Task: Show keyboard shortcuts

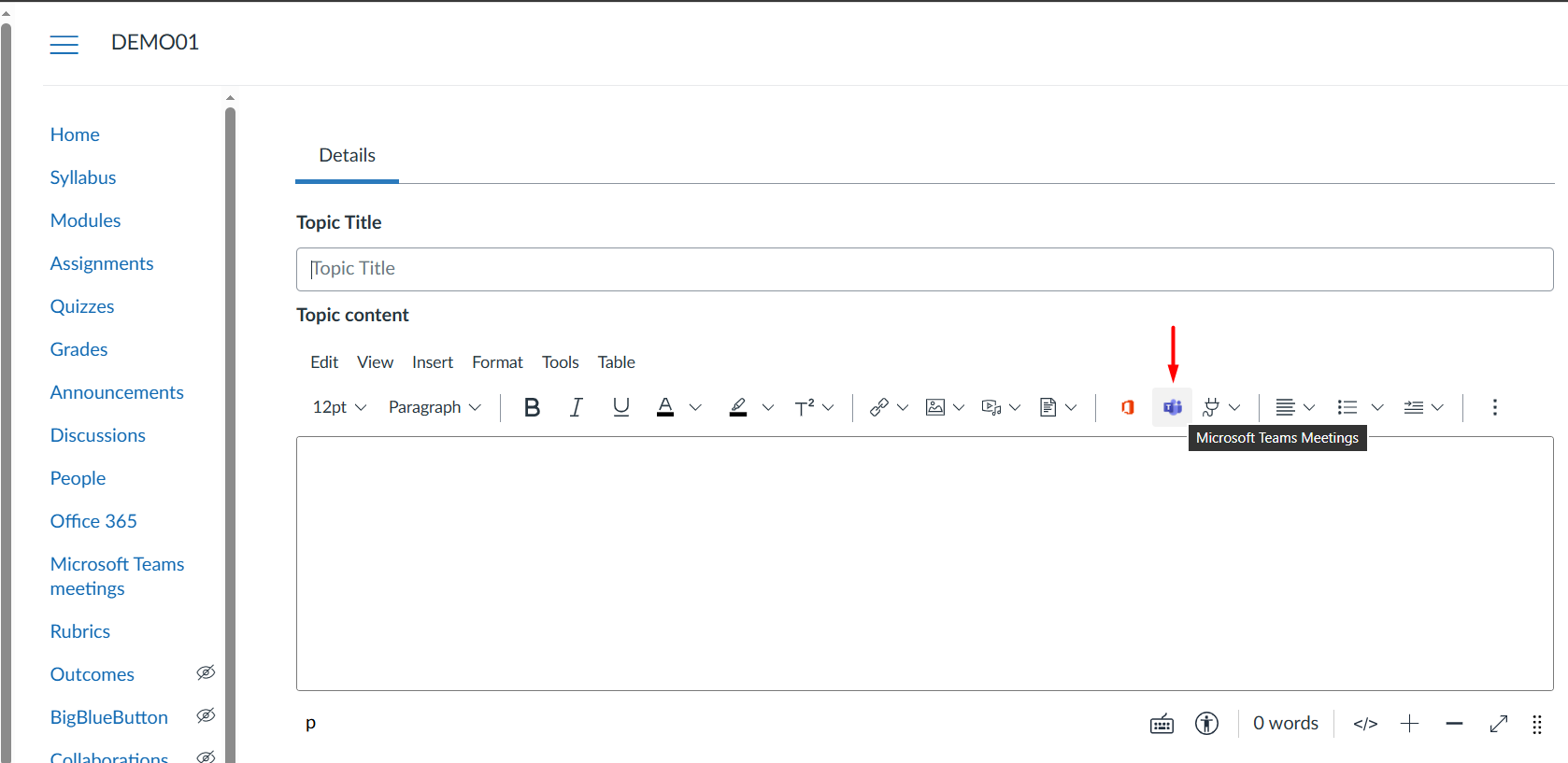Action: pyautogui.click(x=1162, y=724)
